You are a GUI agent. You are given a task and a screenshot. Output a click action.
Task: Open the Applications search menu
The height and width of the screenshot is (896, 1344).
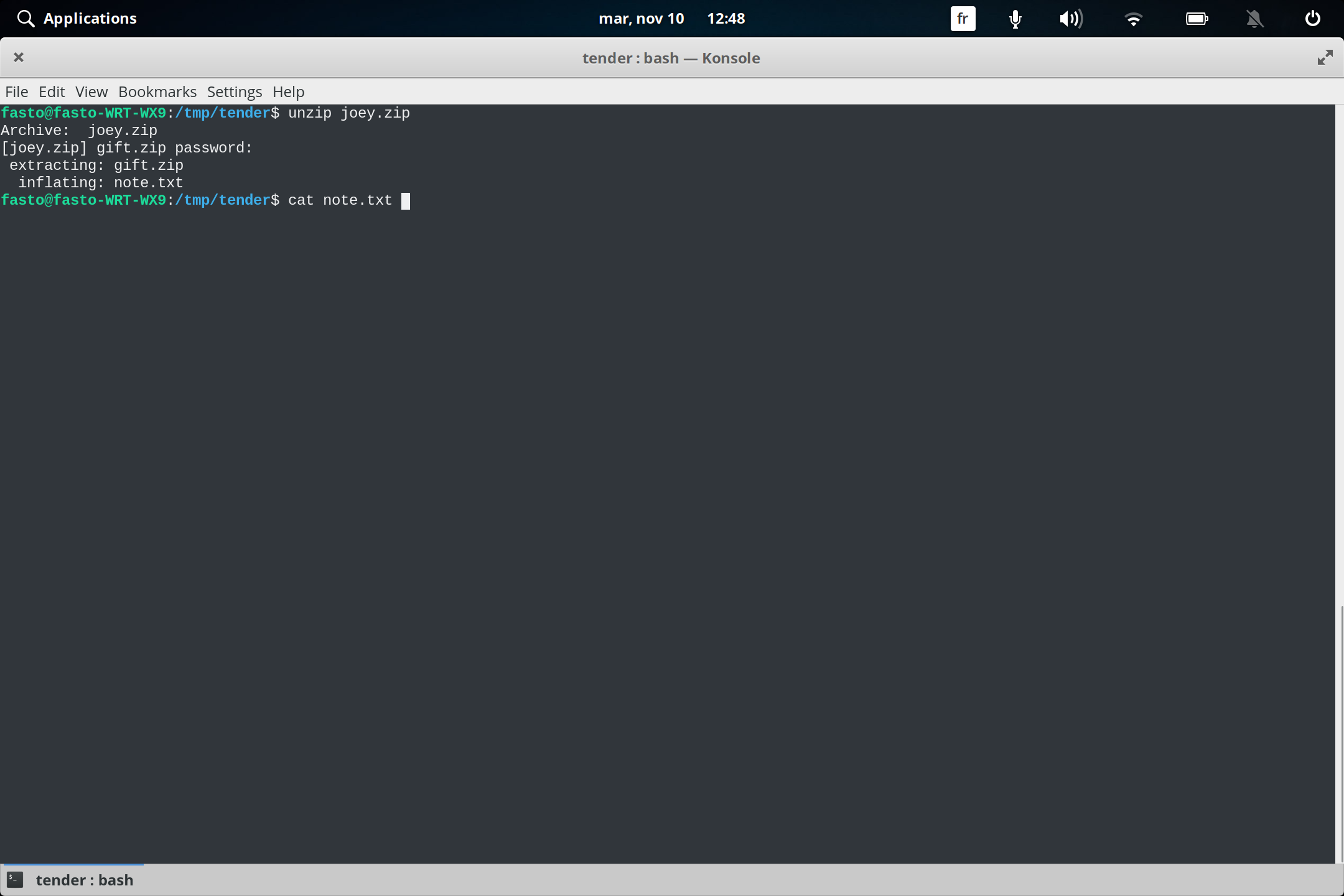click(x=76, y=18)
